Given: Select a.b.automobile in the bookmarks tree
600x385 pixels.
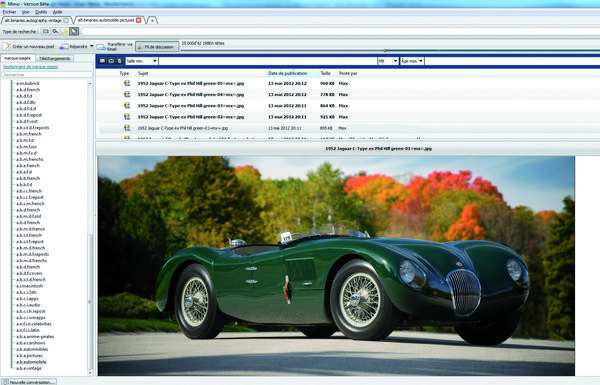Looking at the screenshot, I should tap(31, 362).
